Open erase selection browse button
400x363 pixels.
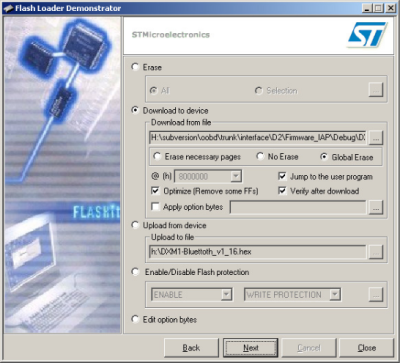point(376,90)
